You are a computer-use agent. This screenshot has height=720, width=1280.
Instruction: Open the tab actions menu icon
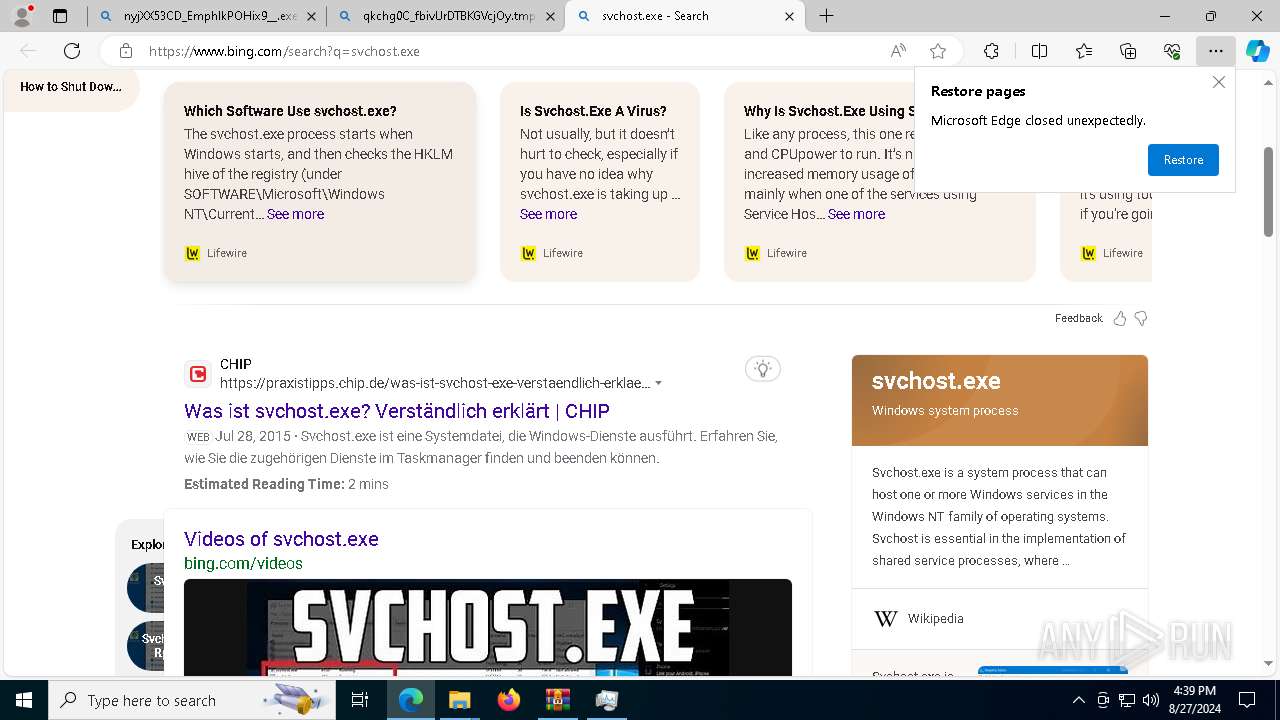[60, 16]
